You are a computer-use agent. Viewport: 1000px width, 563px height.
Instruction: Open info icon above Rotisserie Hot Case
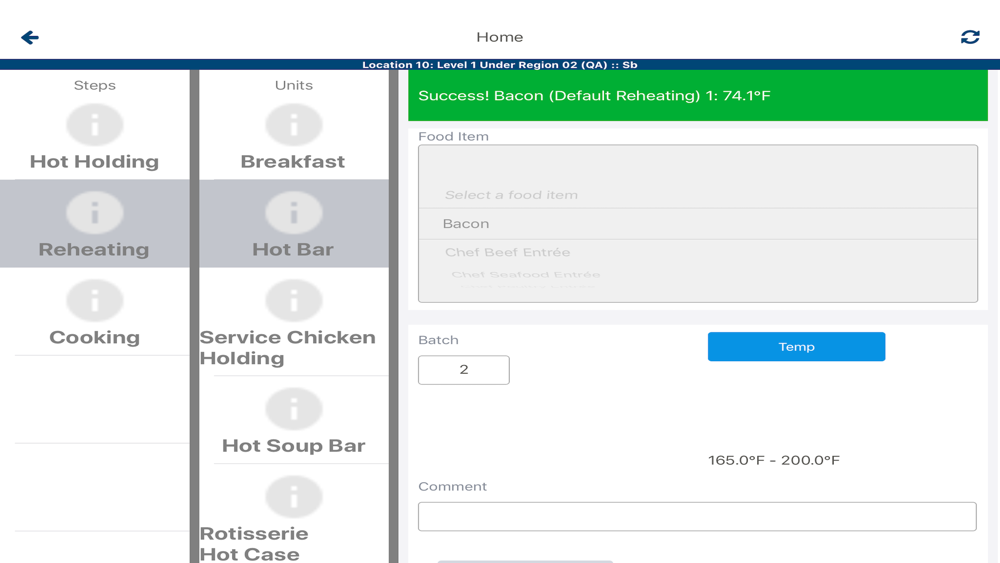tap(293, 497)
